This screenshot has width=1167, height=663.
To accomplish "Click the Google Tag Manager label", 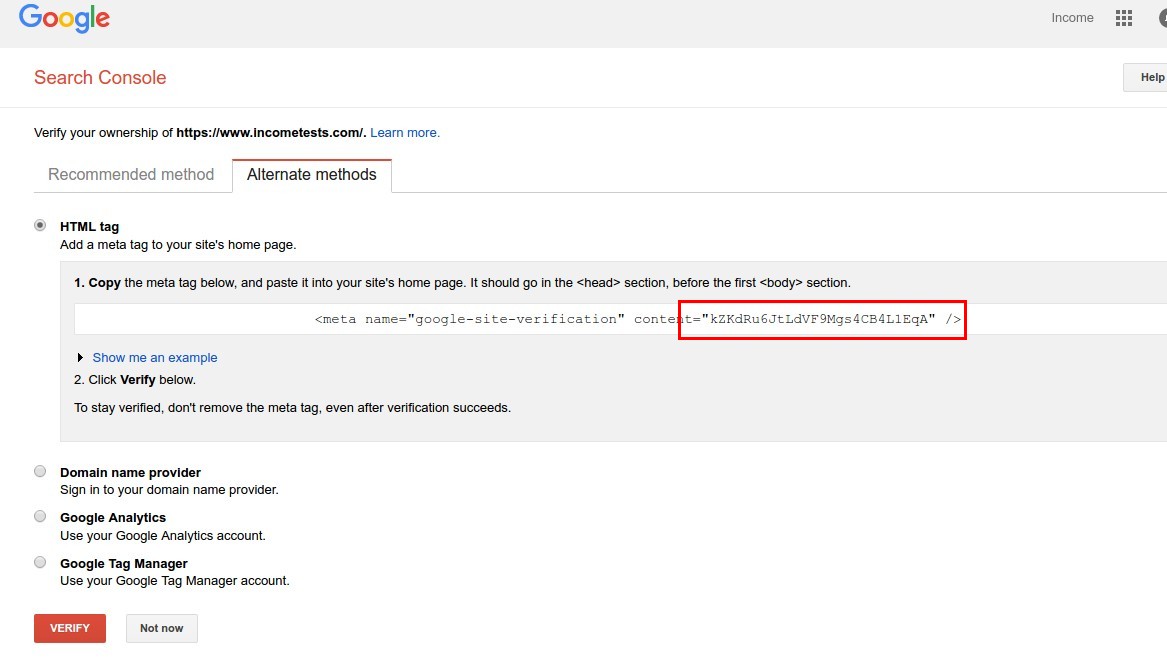I will pos(124,564).
